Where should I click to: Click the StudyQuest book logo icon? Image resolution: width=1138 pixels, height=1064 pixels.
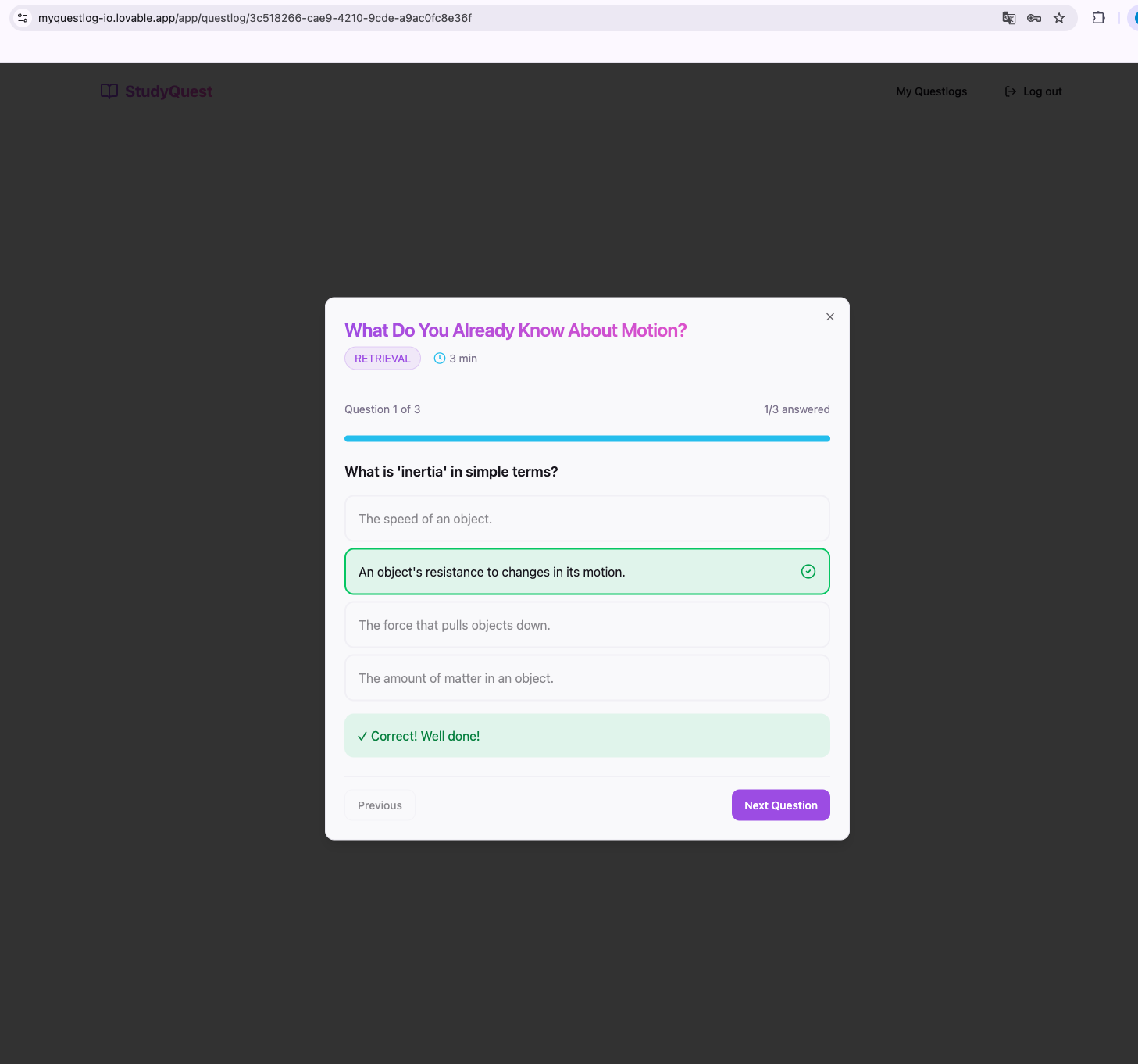(109, 91)
